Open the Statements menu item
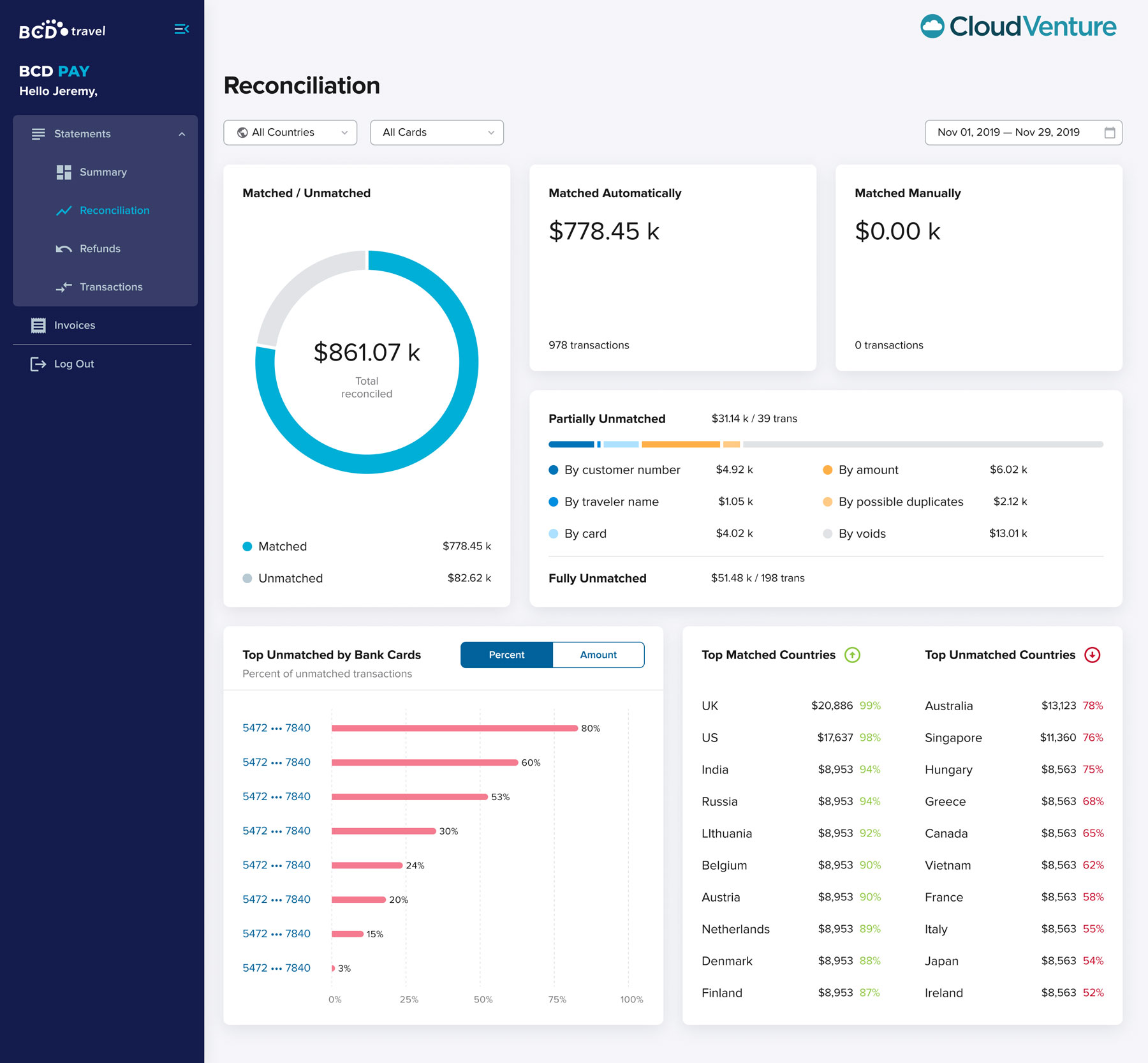Viewport: 1148px width, 1063px height. pos(82,133)
